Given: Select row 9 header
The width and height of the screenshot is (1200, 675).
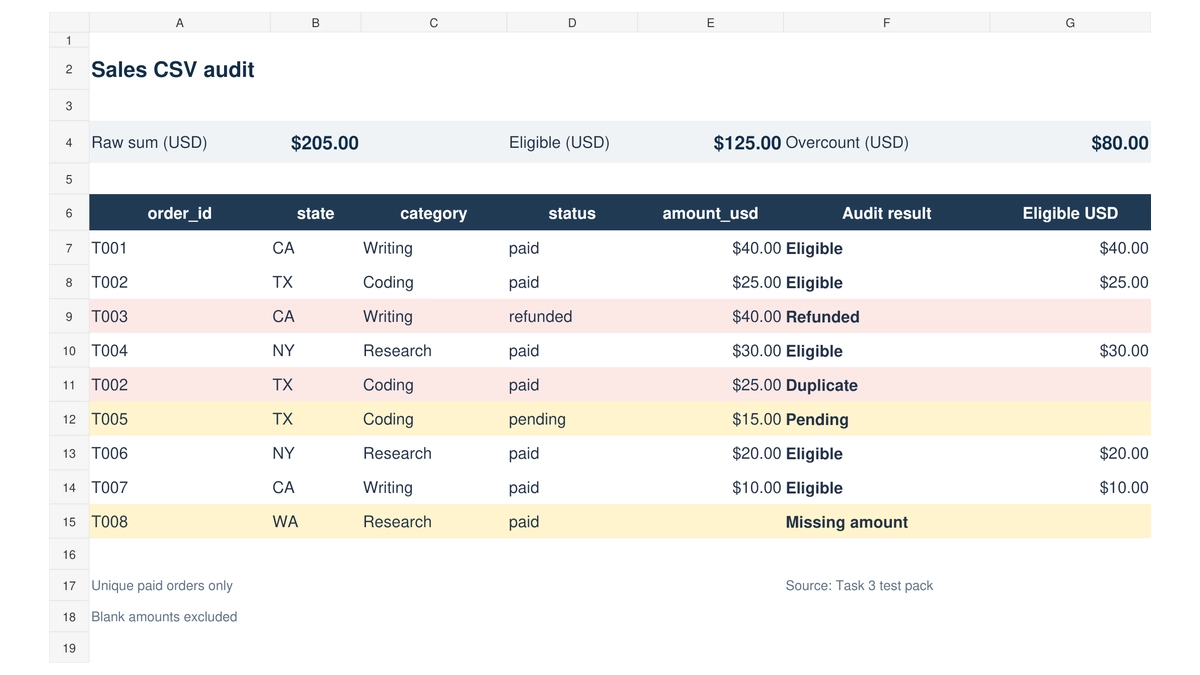Looking at the screenshot, I should pyautogui.click(x=69, y=316).
